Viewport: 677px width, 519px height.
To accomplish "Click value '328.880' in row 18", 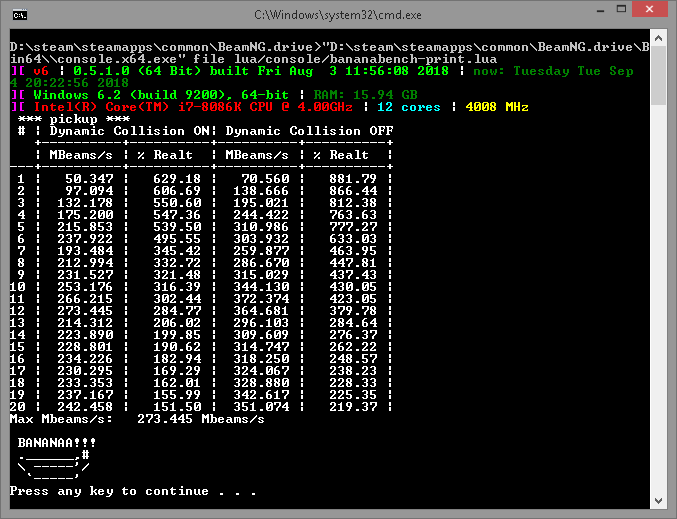I will point(261,383).
